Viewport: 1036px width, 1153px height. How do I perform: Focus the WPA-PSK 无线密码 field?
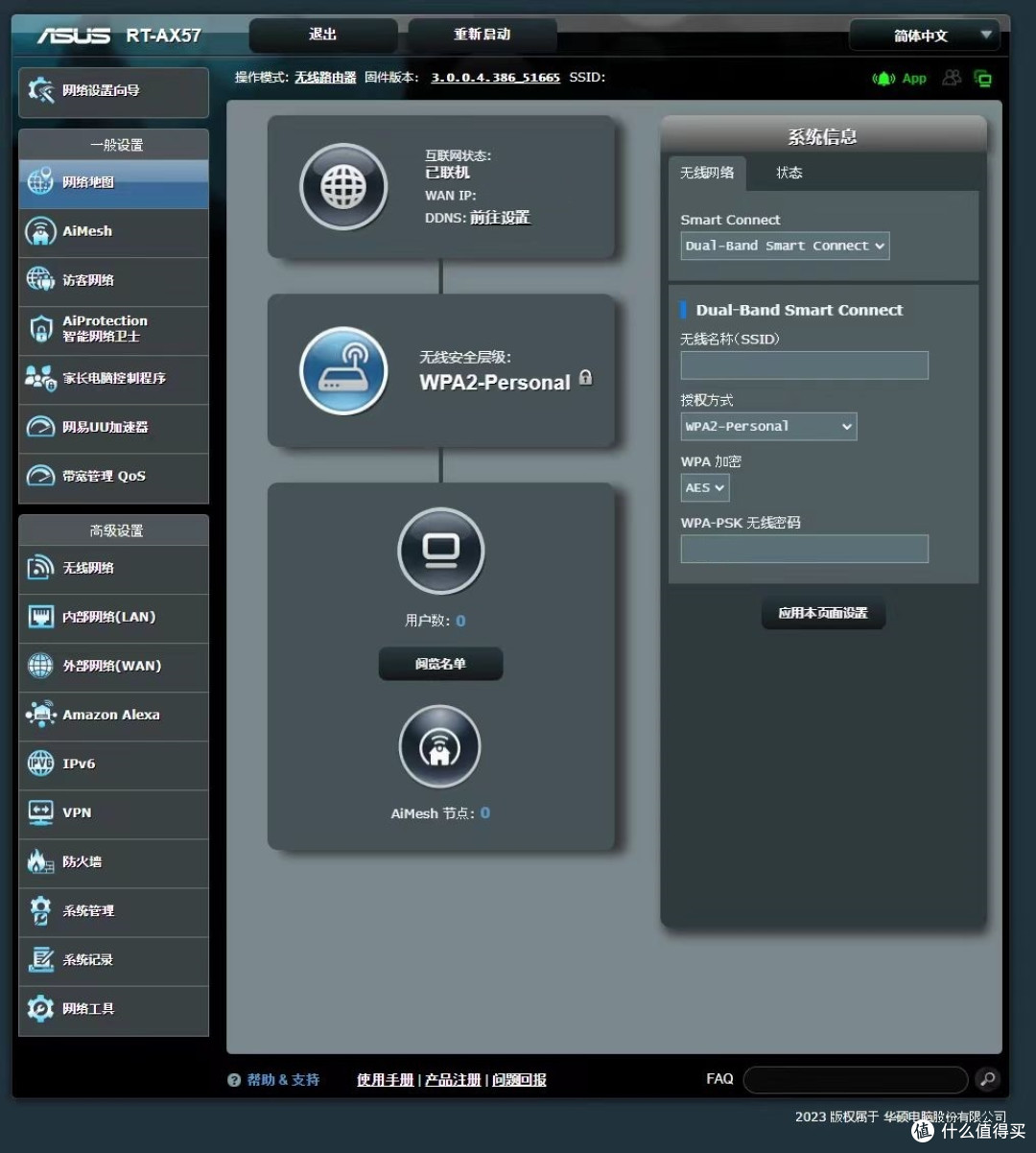(805, 549)
